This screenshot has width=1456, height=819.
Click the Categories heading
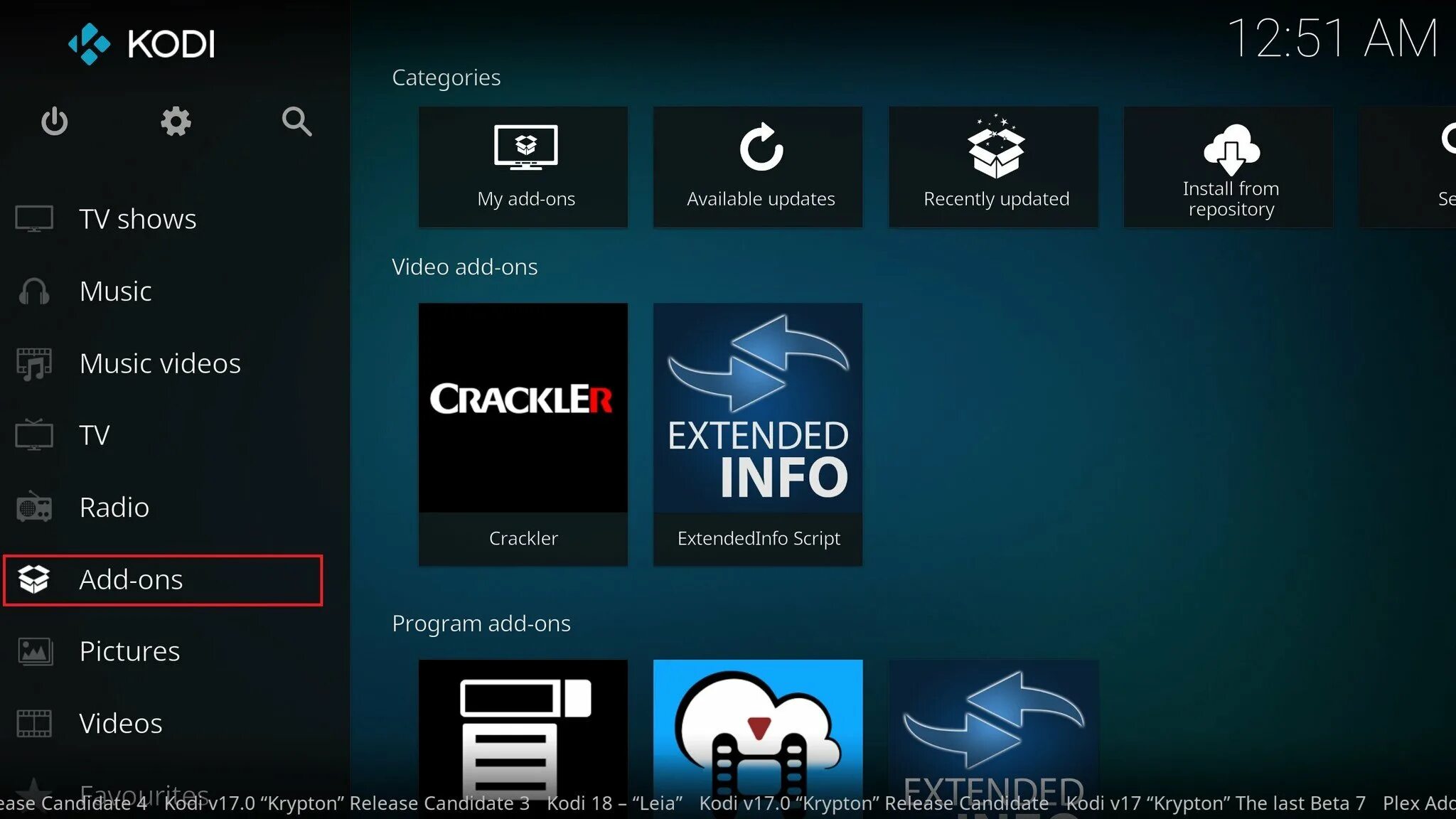point(446,77)
